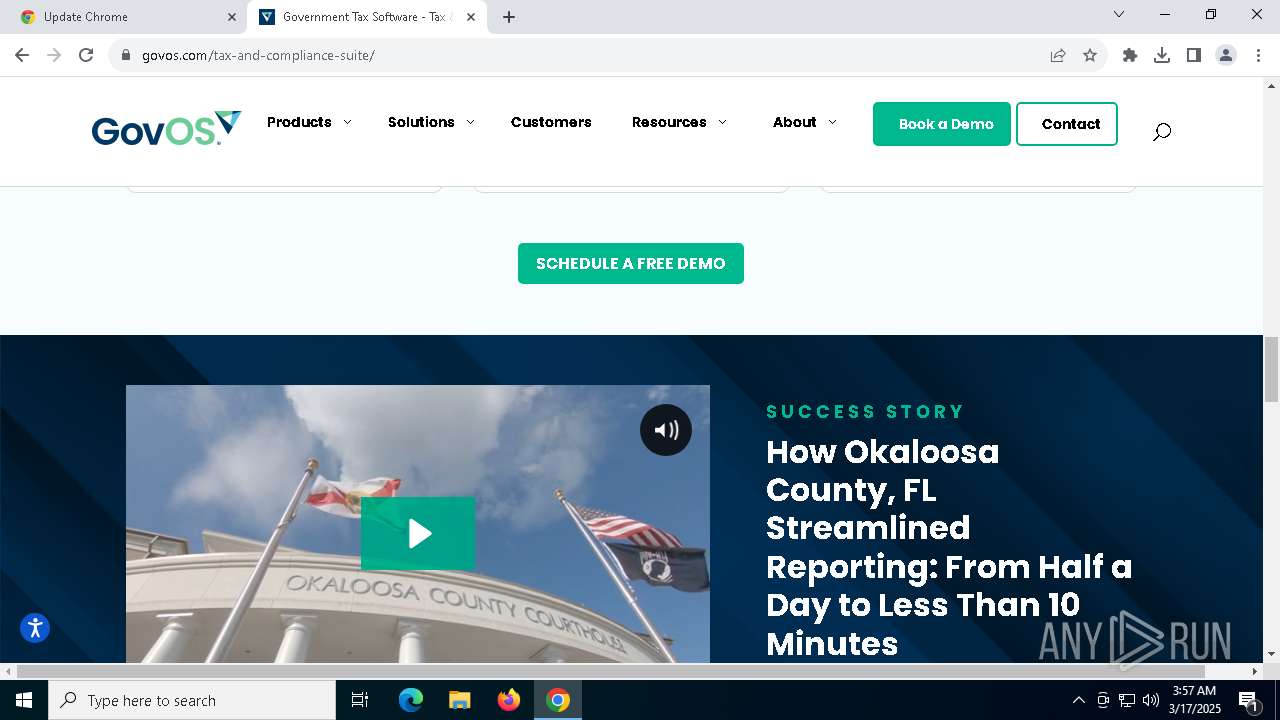Open the Chrome profile avatar
Image resolution: width=1280 pixels, height=720 pixels.
coord(1226,55)
